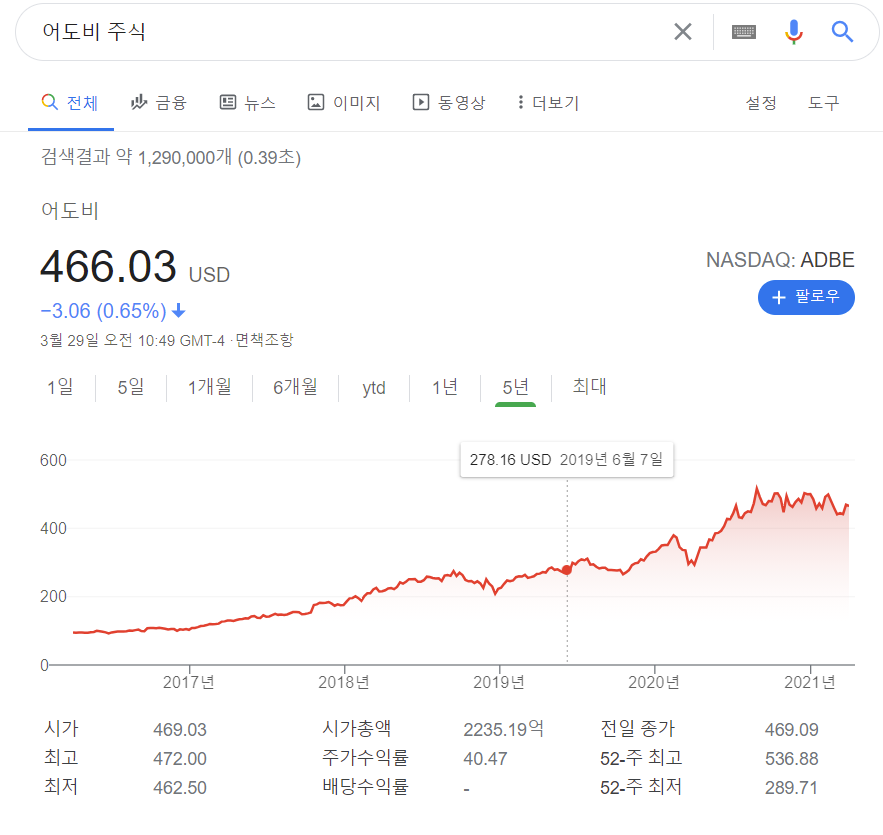
Task: Open the 뉴스 tab
Action: (247, 102)
